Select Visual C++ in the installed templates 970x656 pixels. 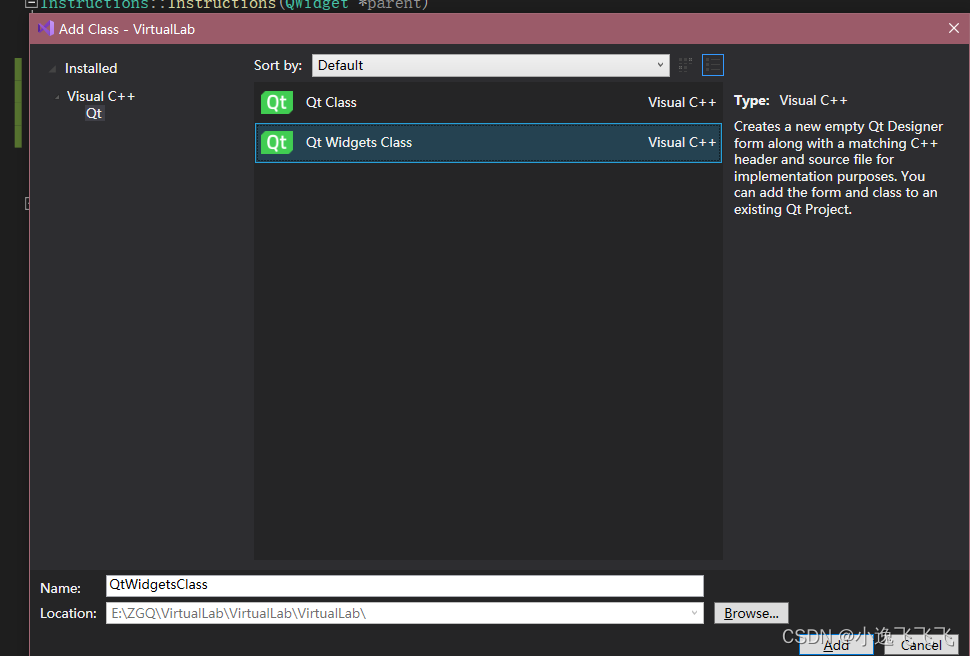[100, 96]
